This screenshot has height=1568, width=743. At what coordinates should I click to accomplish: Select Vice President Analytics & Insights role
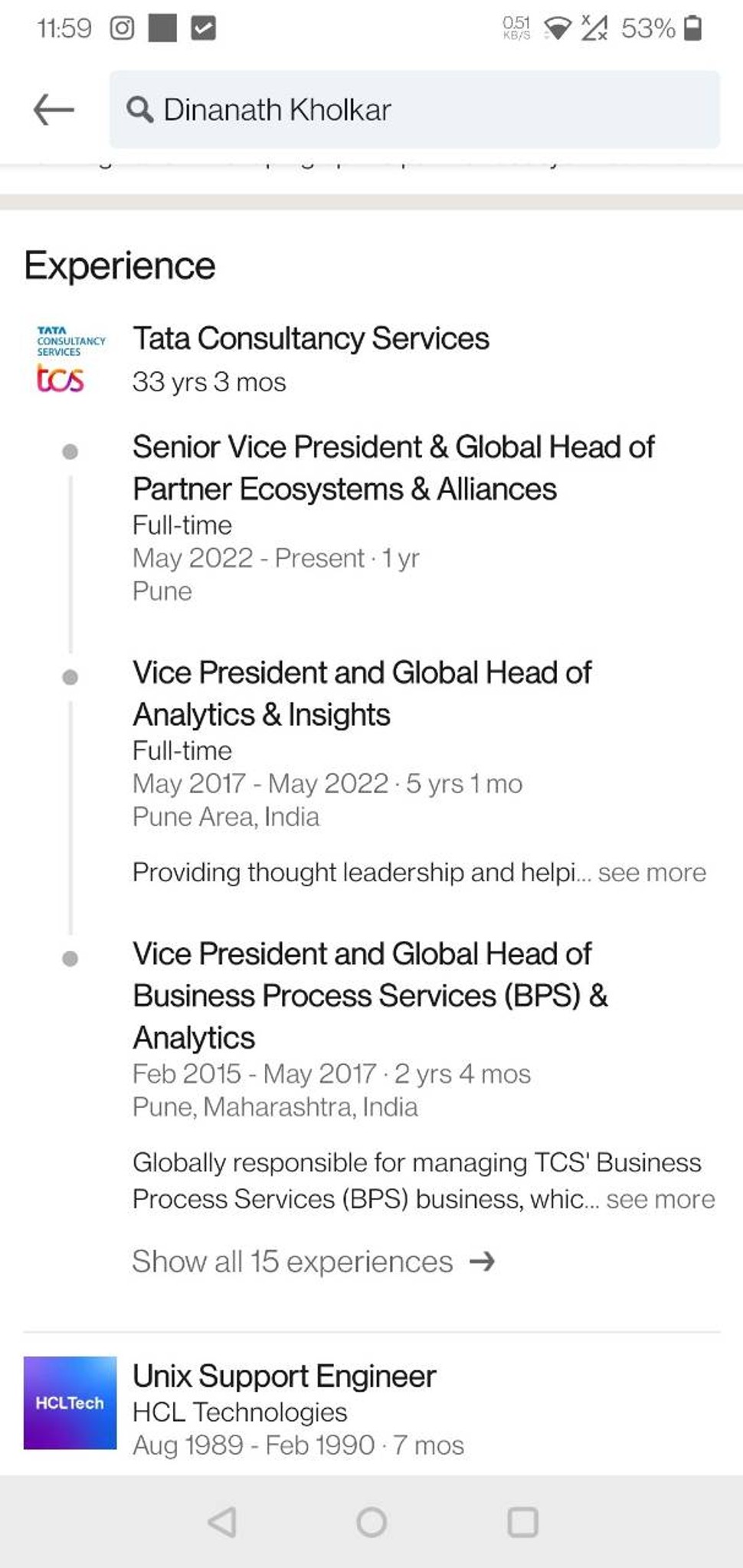point(362,694)
